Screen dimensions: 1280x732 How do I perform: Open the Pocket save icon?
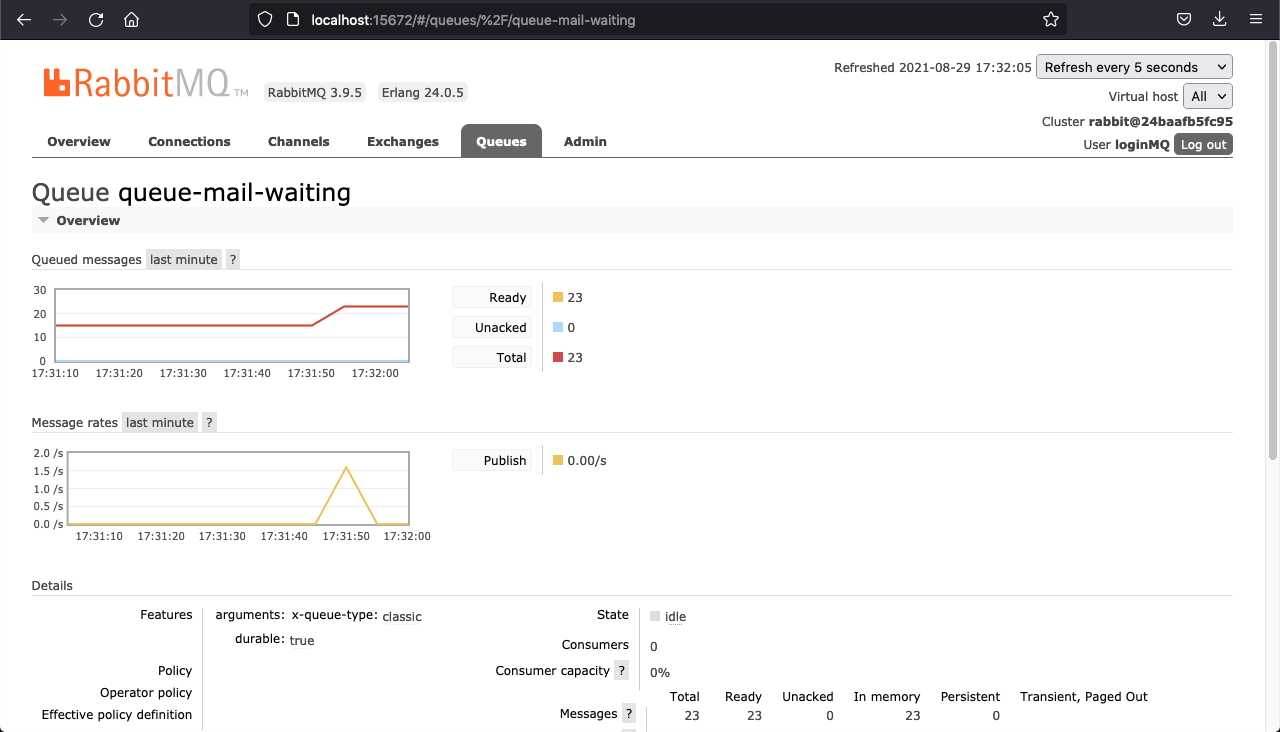coord(1183,19)
